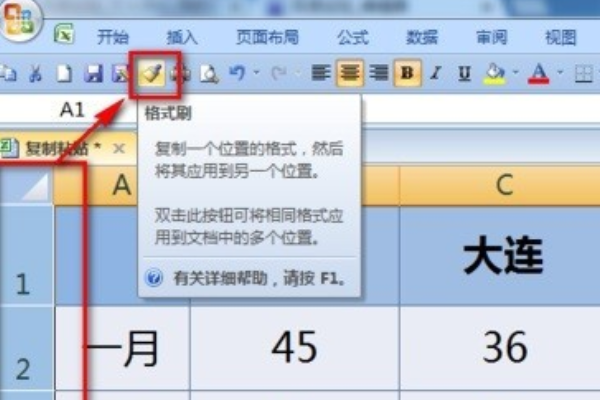Click the cell containing 大连
600x400 pixels.
[501, 255]
